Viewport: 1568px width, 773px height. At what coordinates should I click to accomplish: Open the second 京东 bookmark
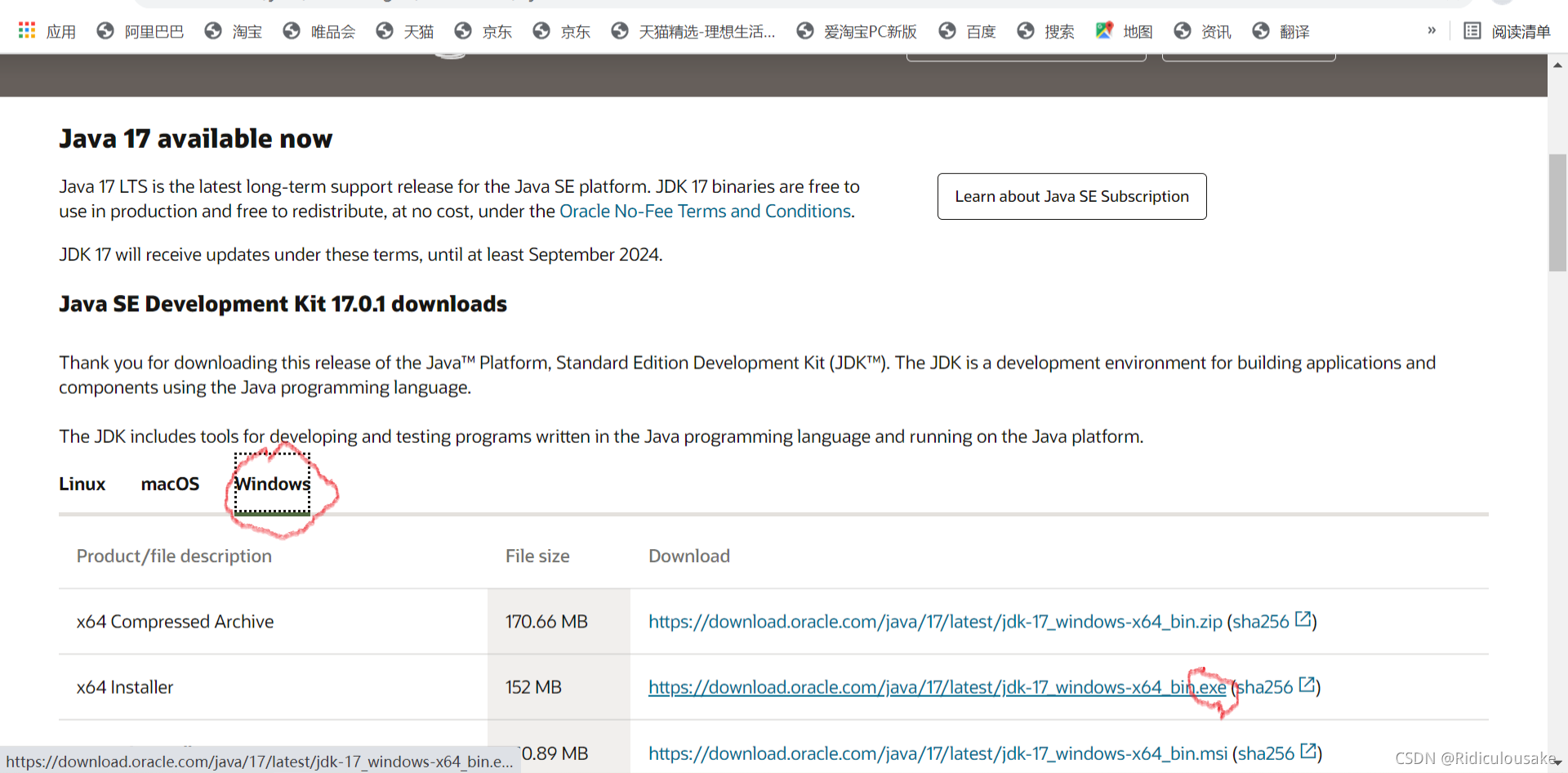pyautogui.click(x=562, y=31)
